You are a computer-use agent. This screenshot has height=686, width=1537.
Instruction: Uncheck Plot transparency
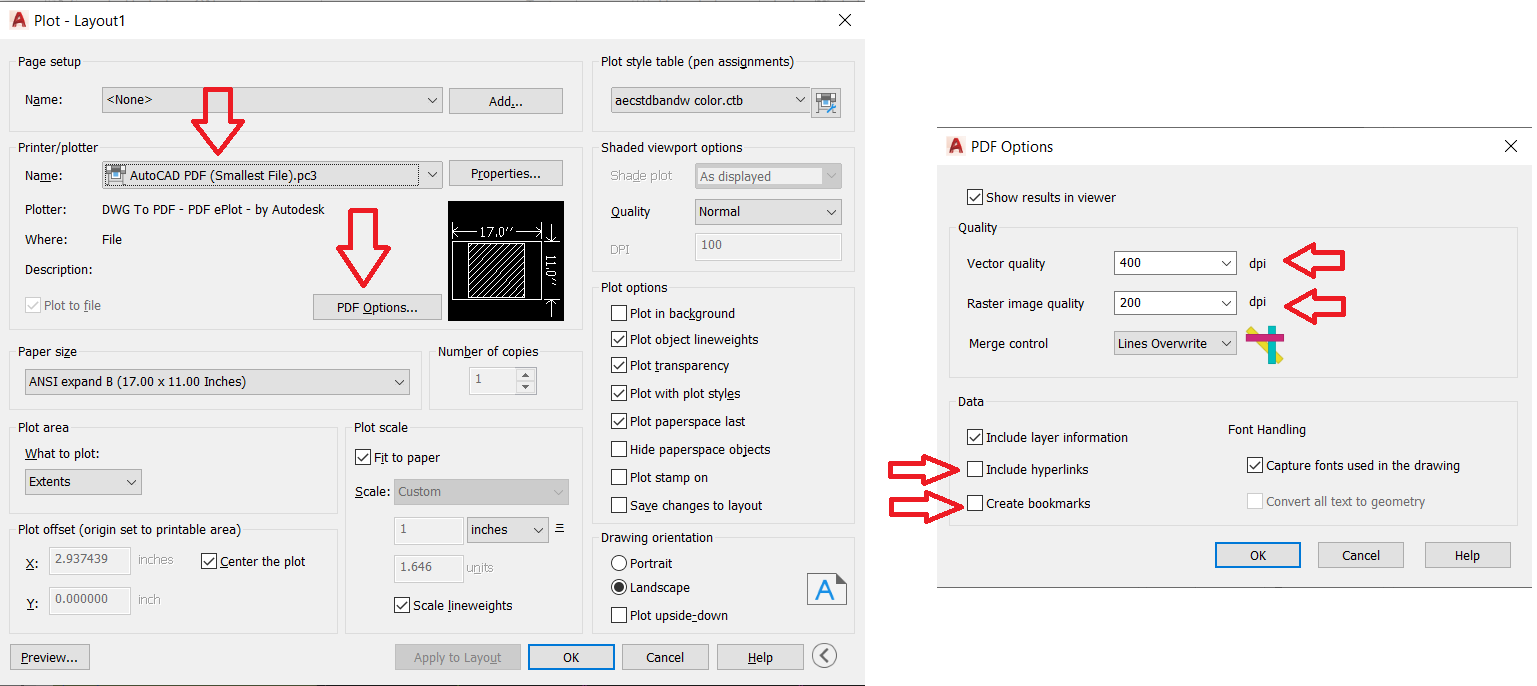click(x=618, y=365)
